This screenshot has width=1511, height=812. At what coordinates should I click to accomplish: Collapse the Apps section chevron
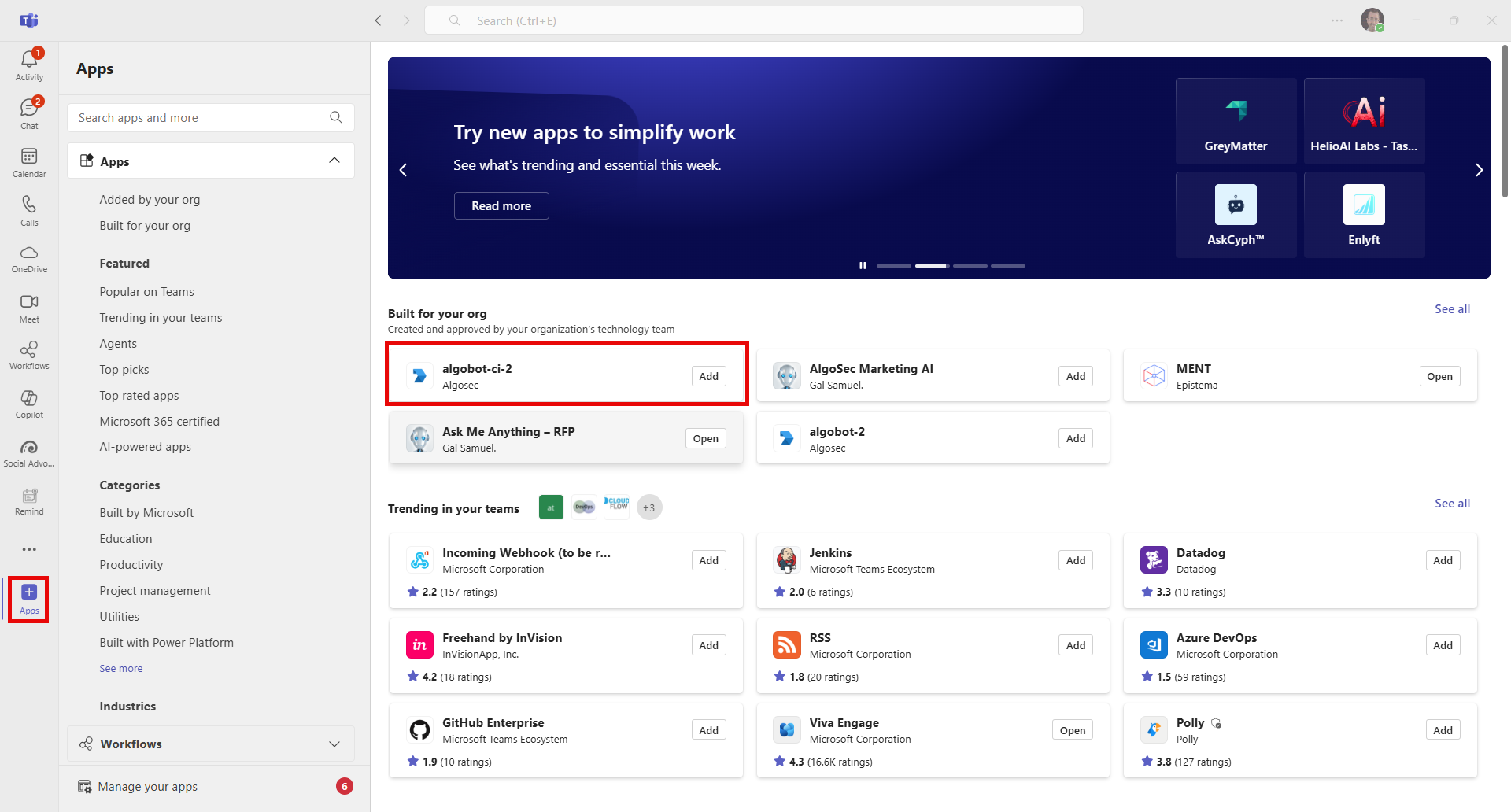(x=334, y=161)
